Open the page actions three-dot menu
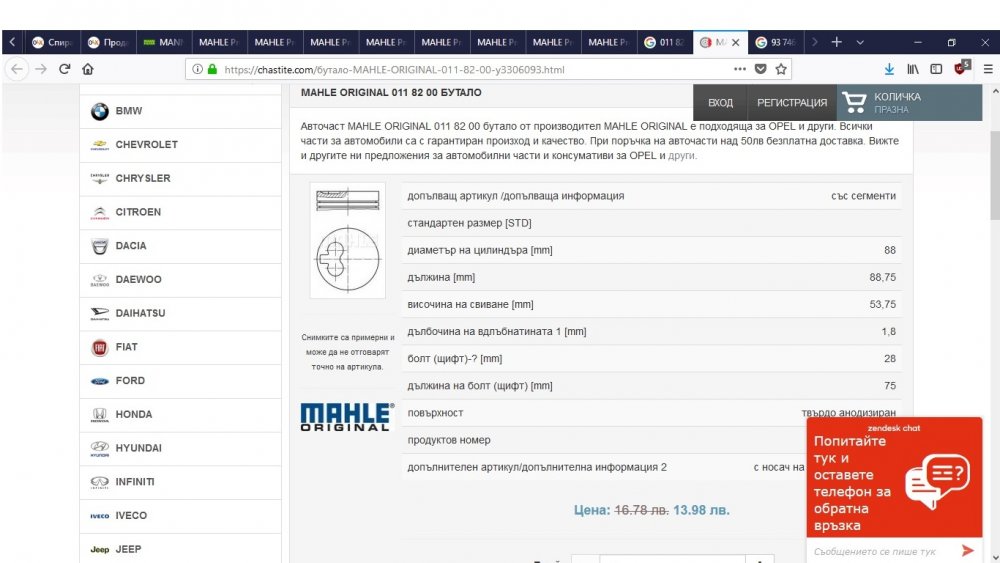1000x563 pixels. pos(739,69)
